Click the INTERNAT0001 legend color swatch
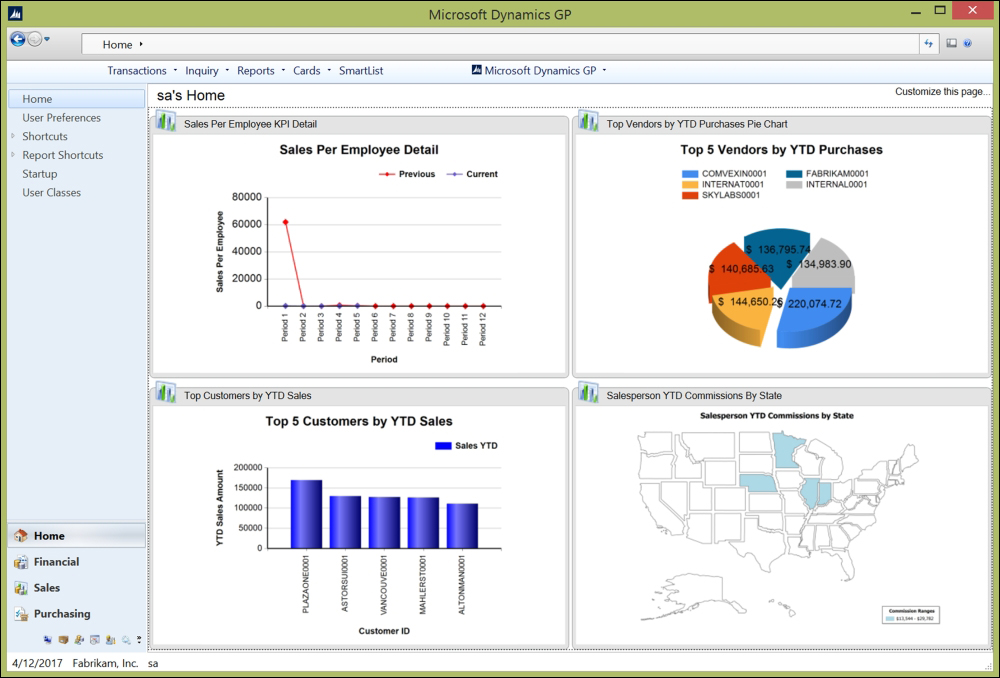1000x678 pixels. pos(690,185)
